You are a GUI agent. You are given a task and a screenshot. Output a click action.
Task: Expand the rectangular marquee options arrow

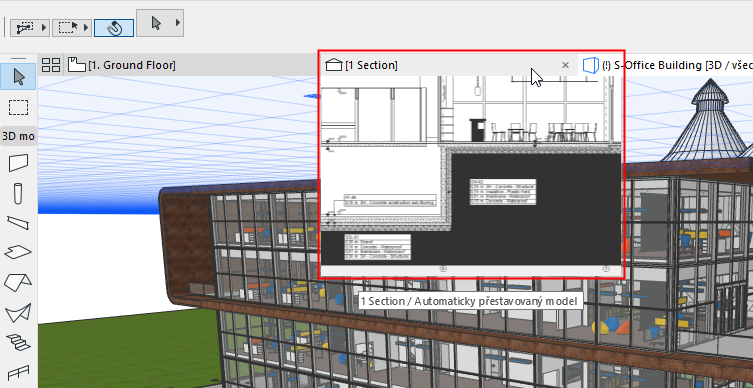(87, 28)
